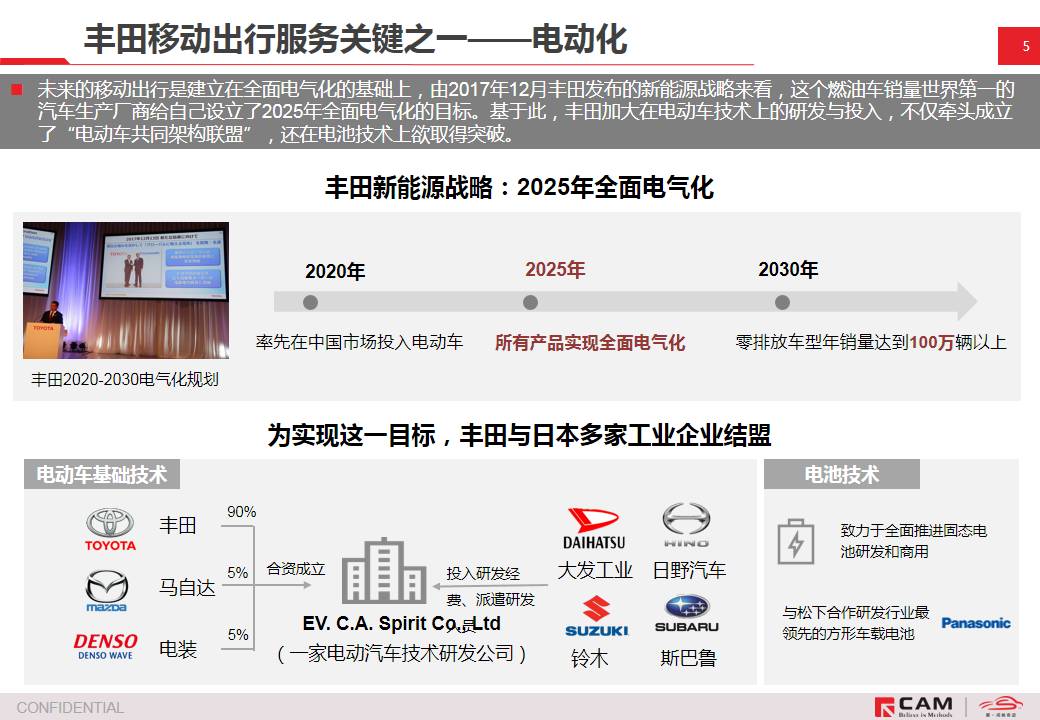Select the 合资成立 arrow label
The image size is (1040, 720).
point(296,569)
